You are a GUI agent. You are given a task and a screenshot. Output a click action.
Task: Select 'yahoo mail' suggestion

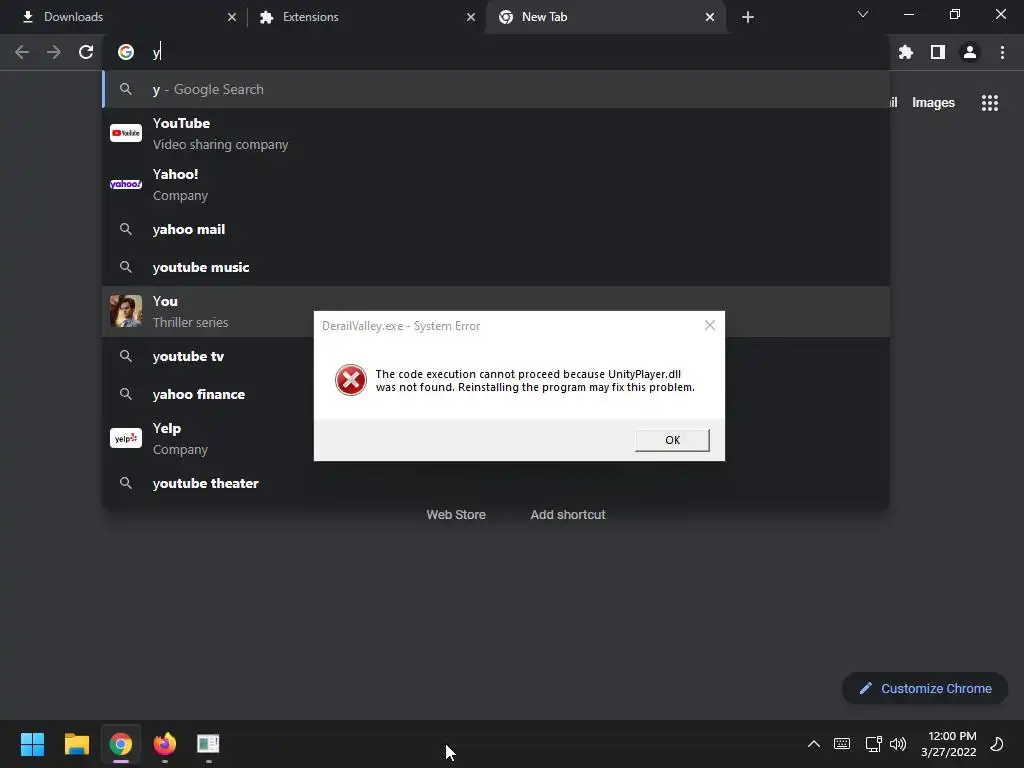496,229
